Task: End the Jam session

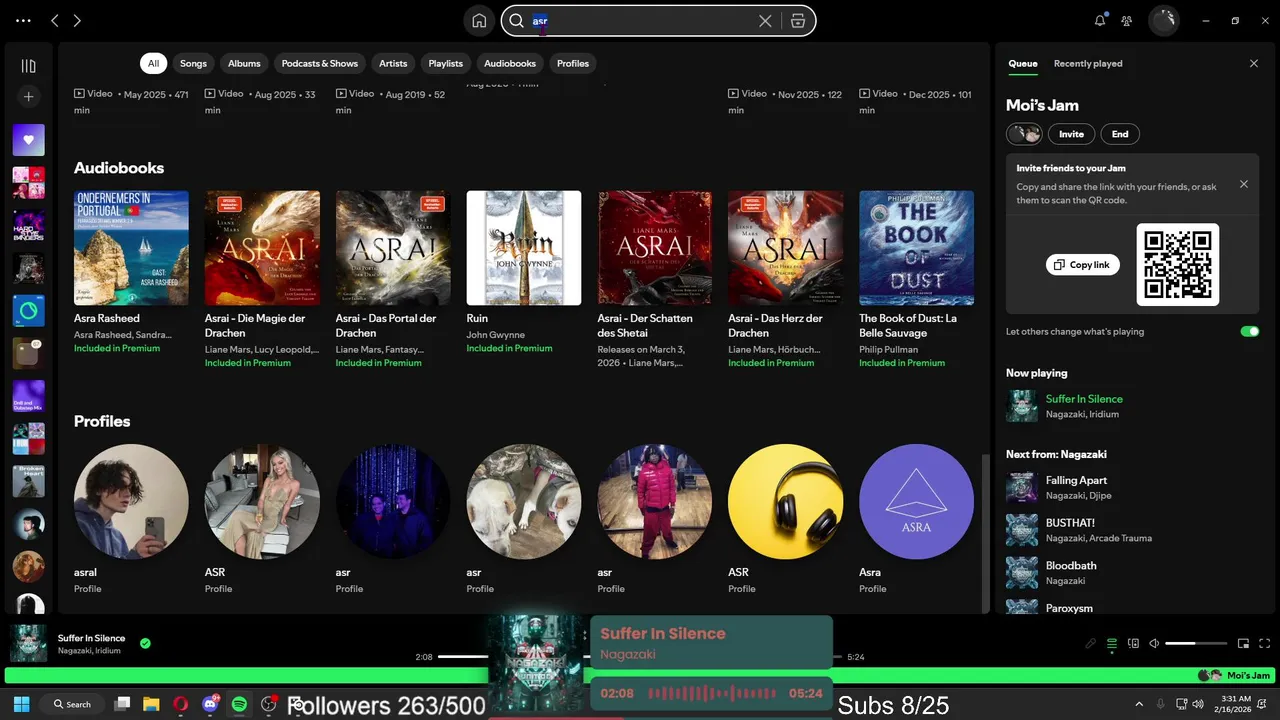Action: pos(1120,134)
